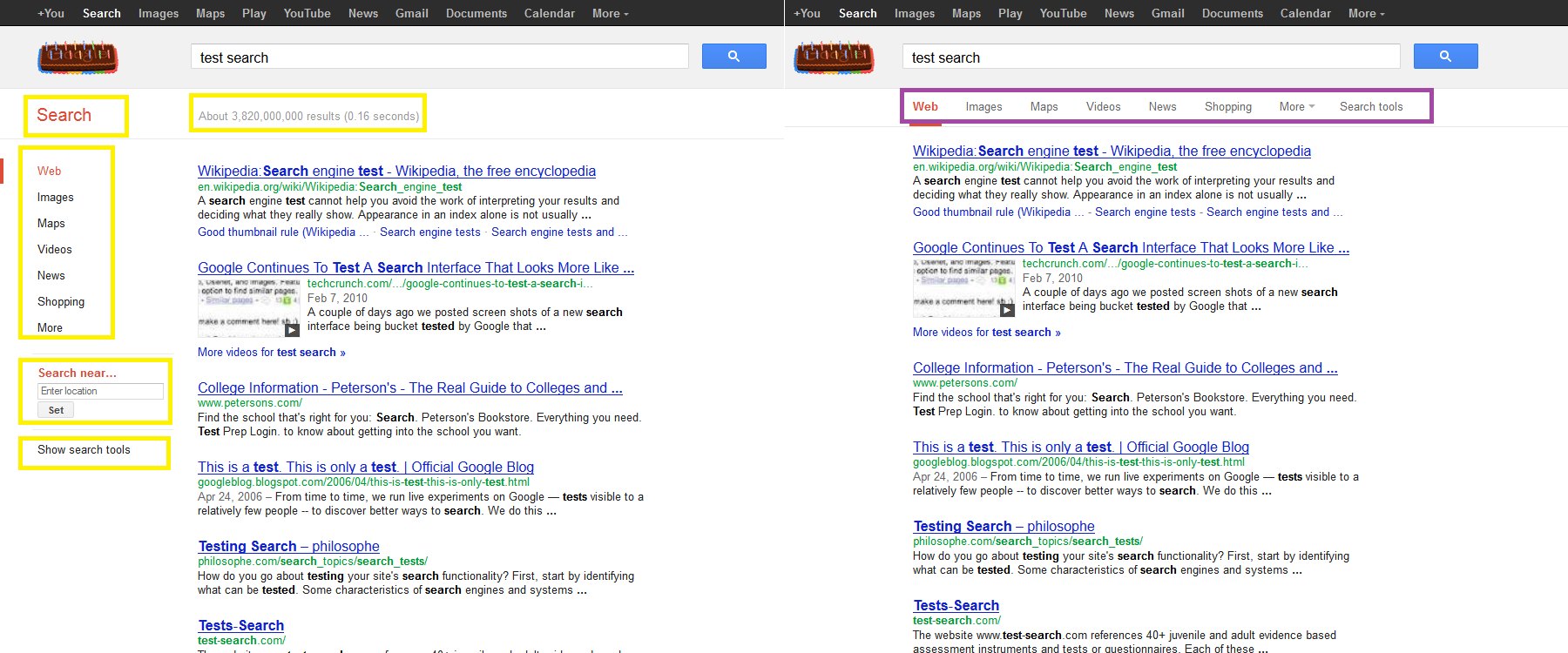The height and width of the screenshot is (653, 1568).
Task: Open the techcrunch video thumbnail in left page
Action: pos(249,307)
